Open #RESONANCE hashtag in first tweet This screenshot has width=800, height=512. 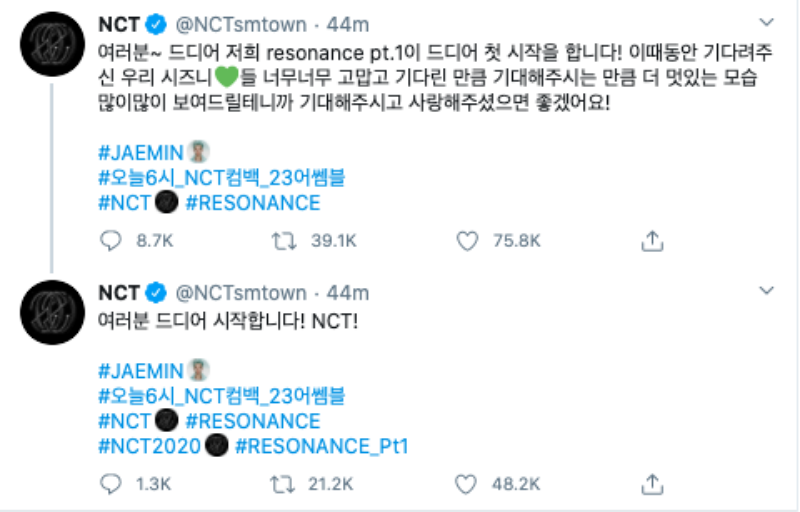point(253,203)
